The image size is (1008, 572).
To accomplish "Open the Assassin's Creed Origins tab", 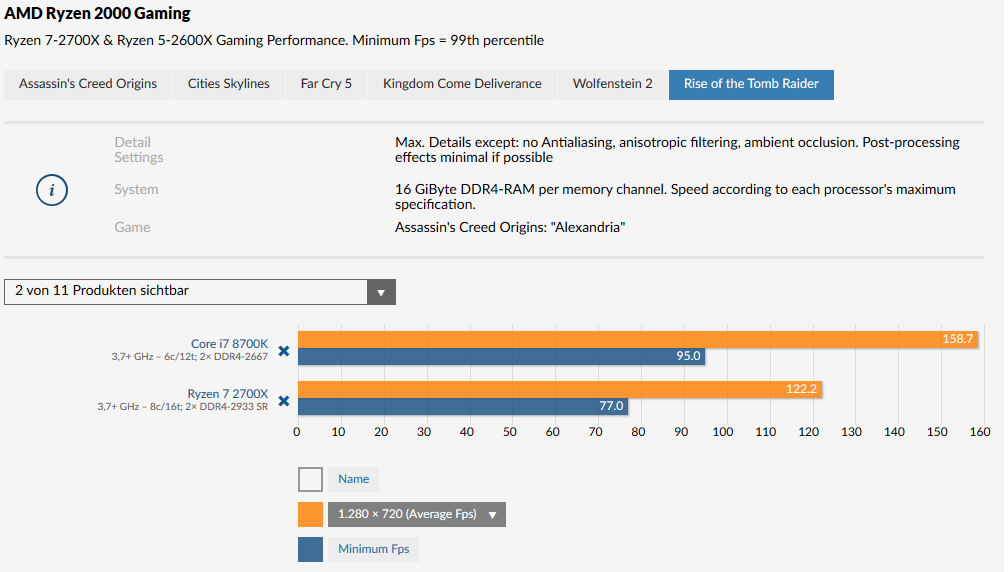I will coord(88,84).
